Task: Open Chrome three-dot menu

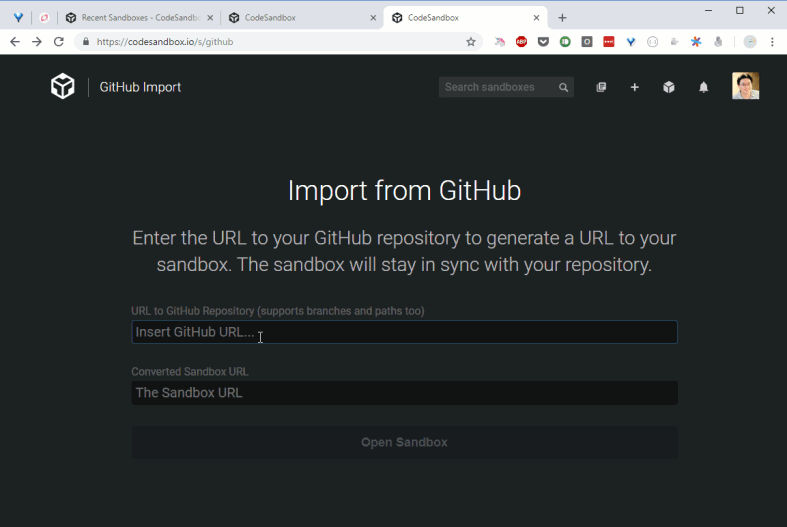Action: (772, 42)
